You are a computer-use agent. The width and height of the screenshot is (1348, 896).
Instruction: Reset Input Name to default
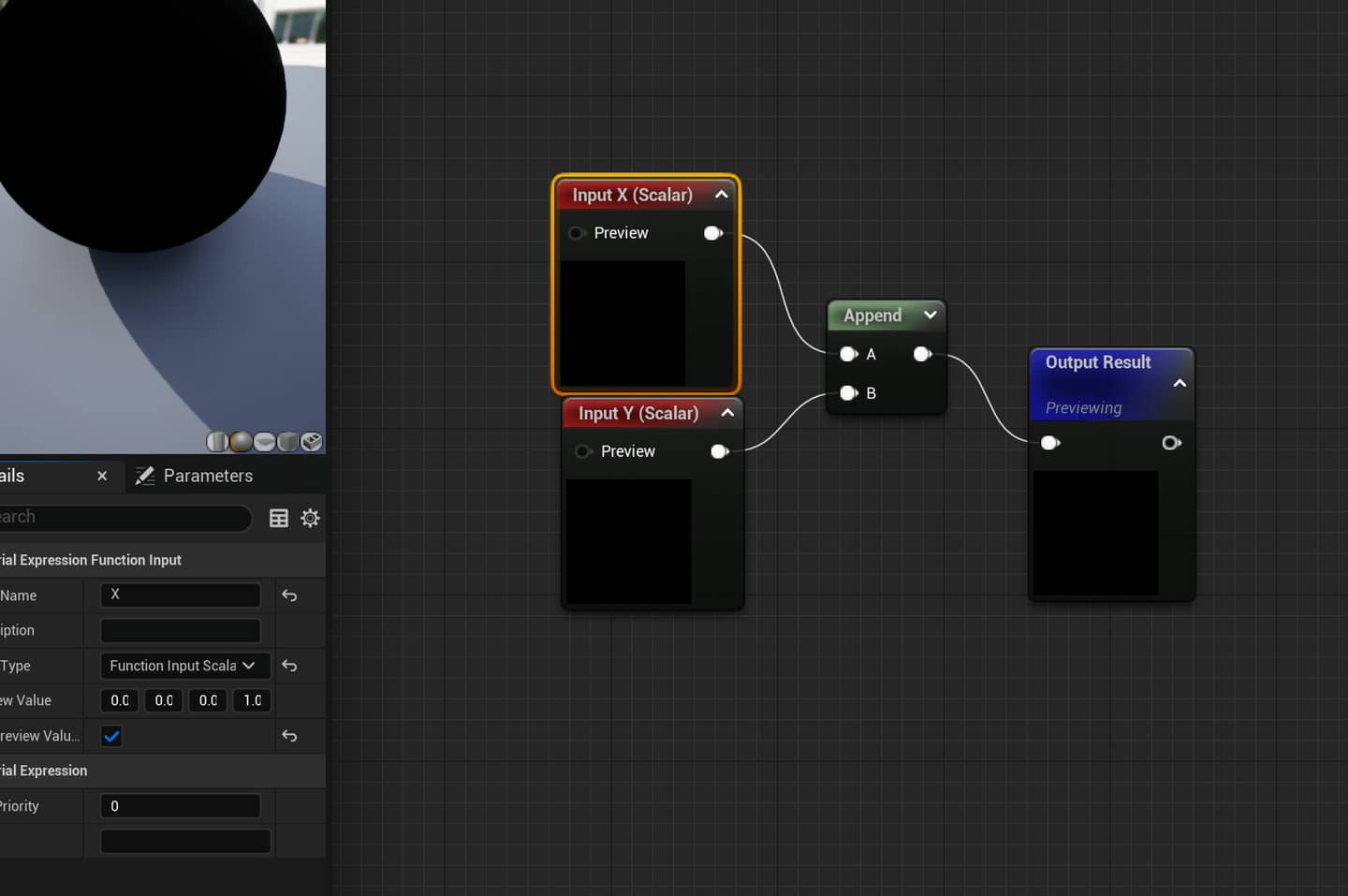[289, 595]
